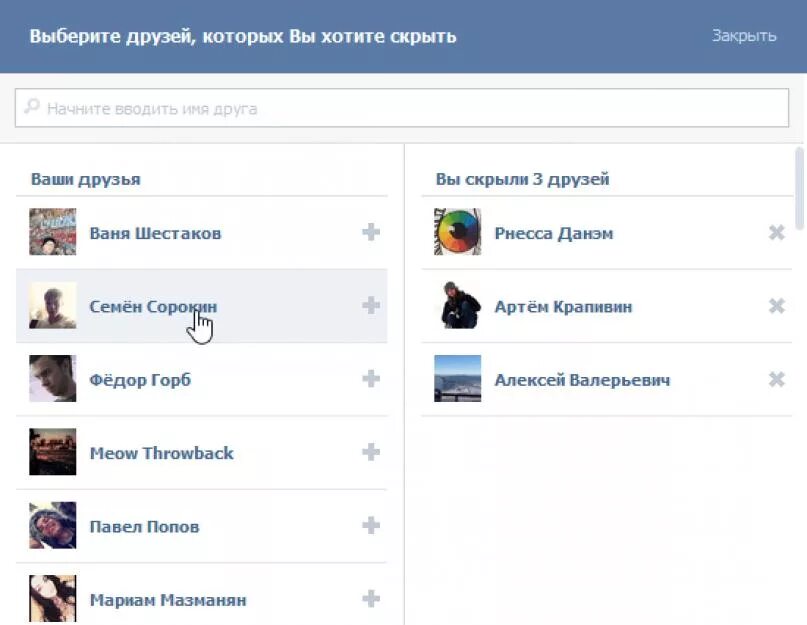Image resolution: width=807 pixels, height=625 pixels.
Task: Click plus icon for Meow Throwback
Action: tap(371, 452)
